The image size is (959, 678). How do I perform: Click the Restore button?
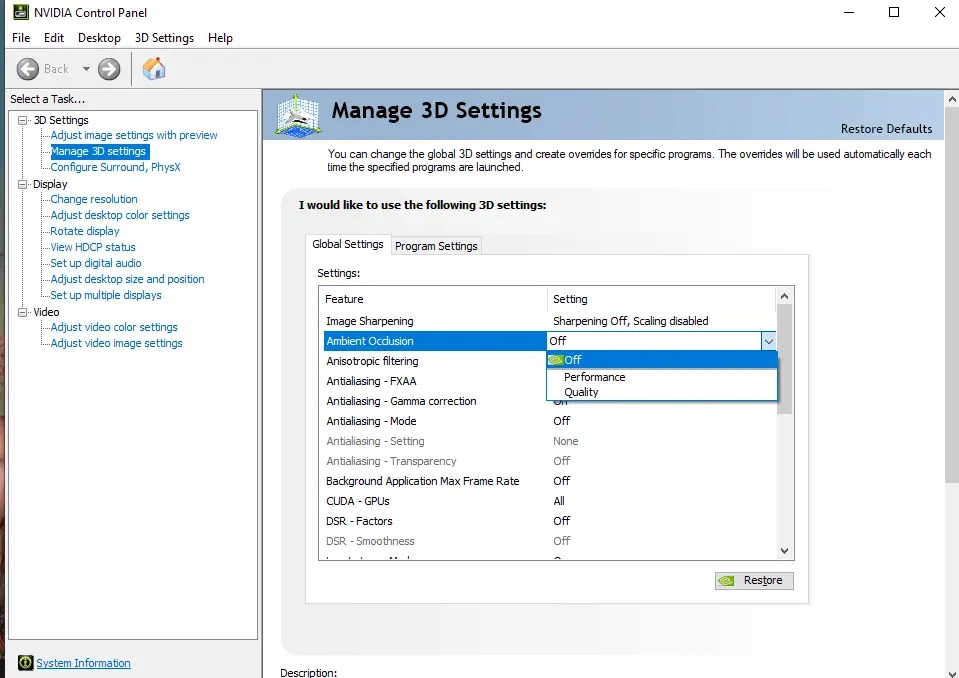tap(754, 580)
